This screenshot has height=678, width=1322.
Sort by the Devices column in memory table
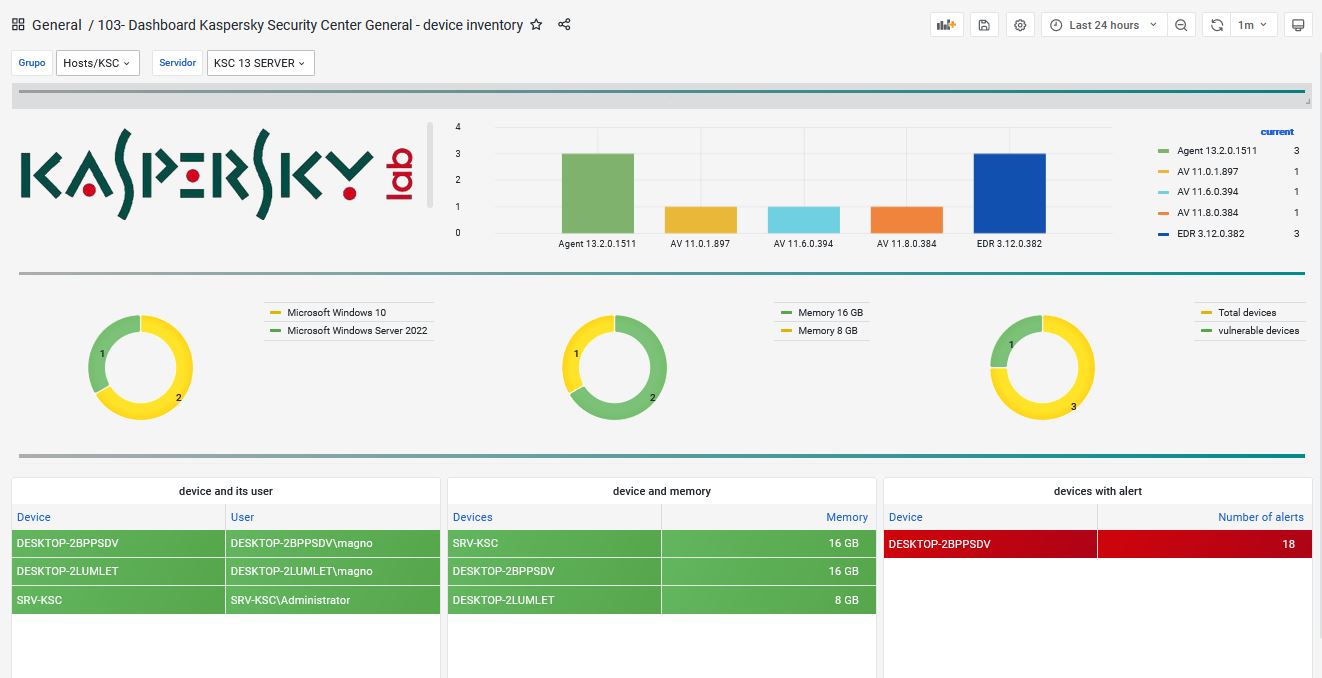point(473,517)
